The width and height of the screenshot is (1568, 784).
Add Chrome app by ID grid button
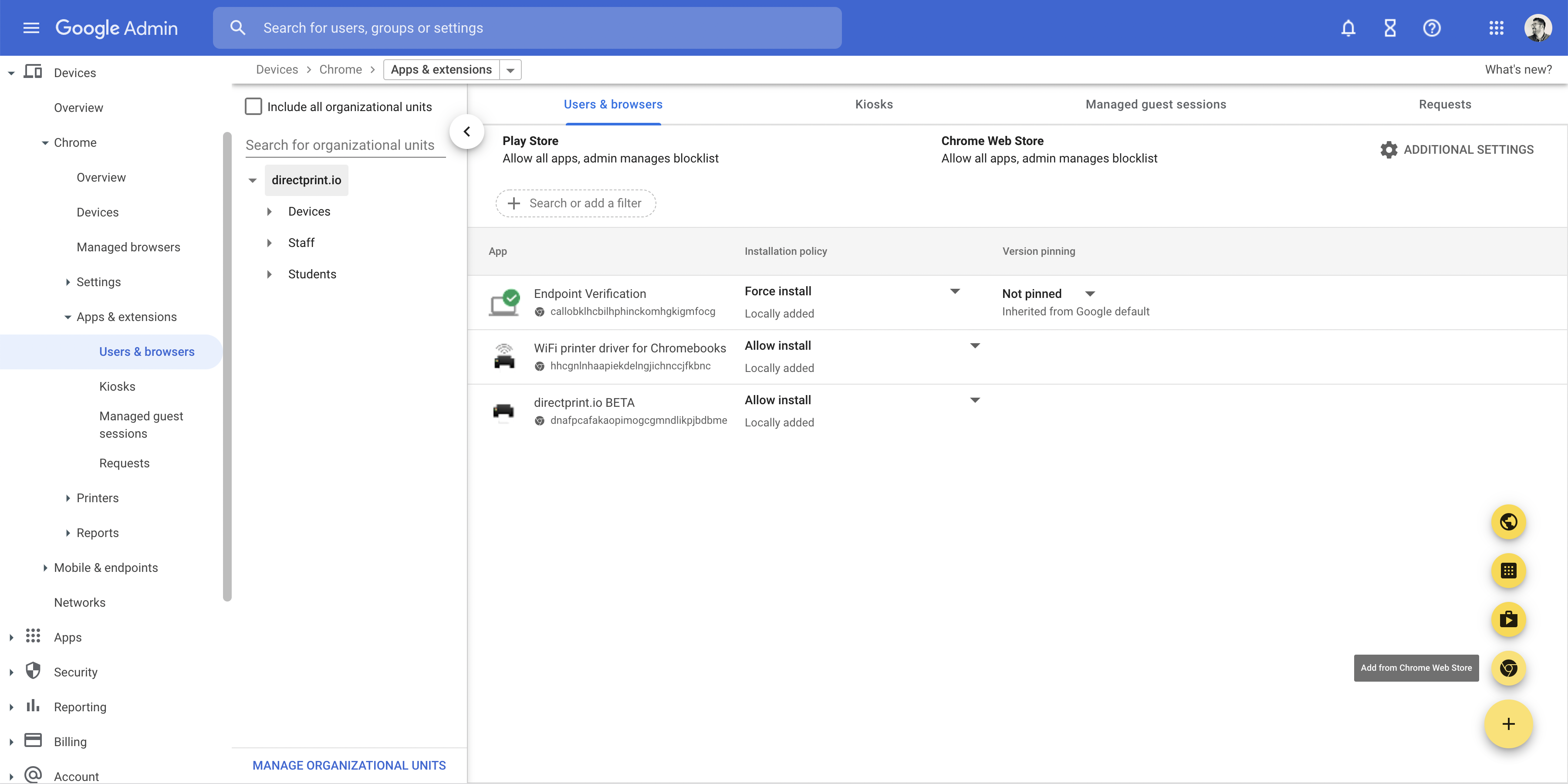(x=1508, y=571)
